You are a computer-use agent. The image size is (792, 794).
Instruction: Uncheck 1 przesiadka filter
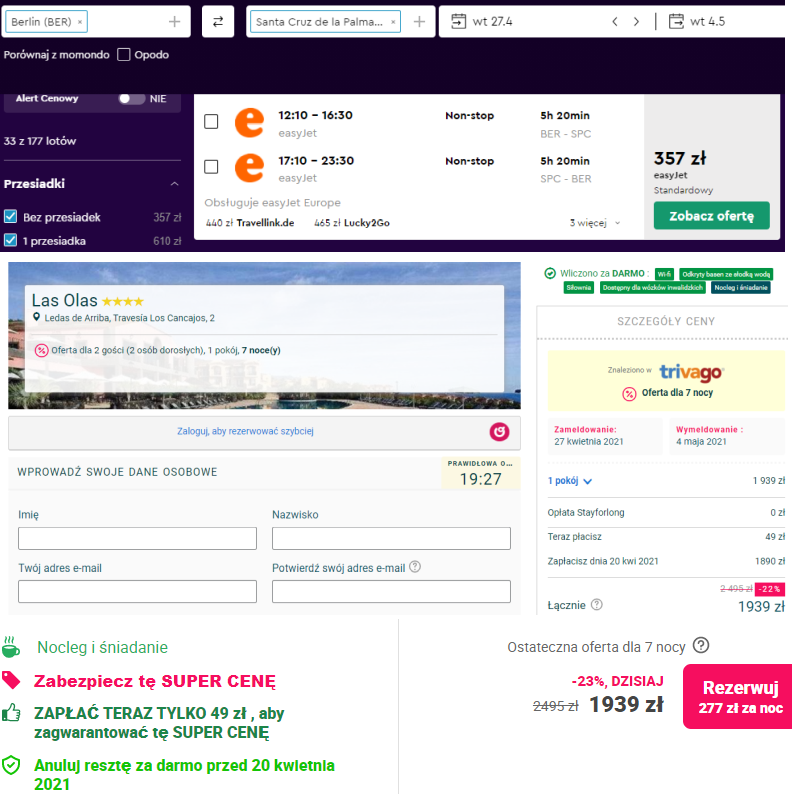coord(10,240)
